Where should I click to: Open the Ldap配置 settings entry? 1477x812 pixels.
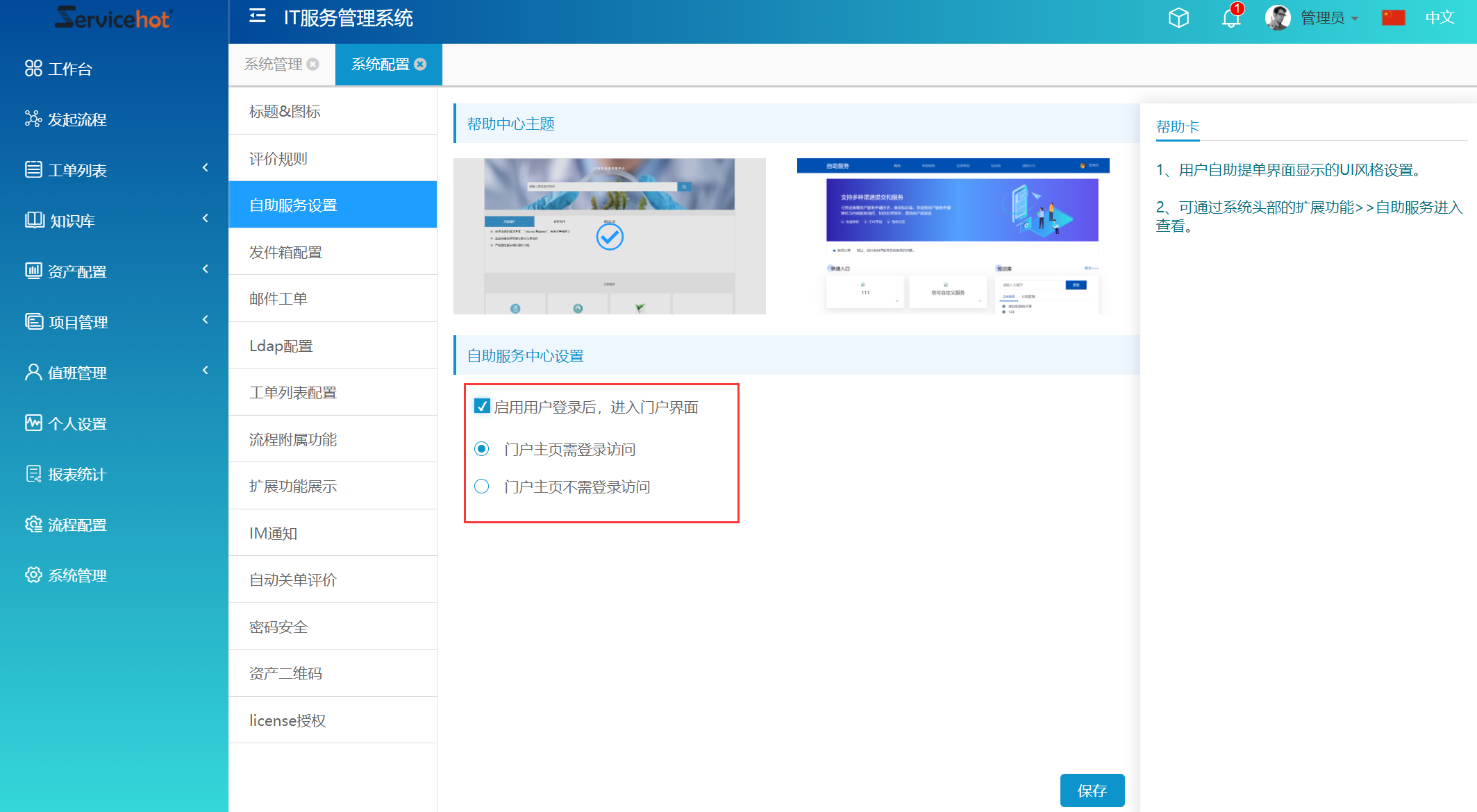pyautogui.click(x=281, y=346)
